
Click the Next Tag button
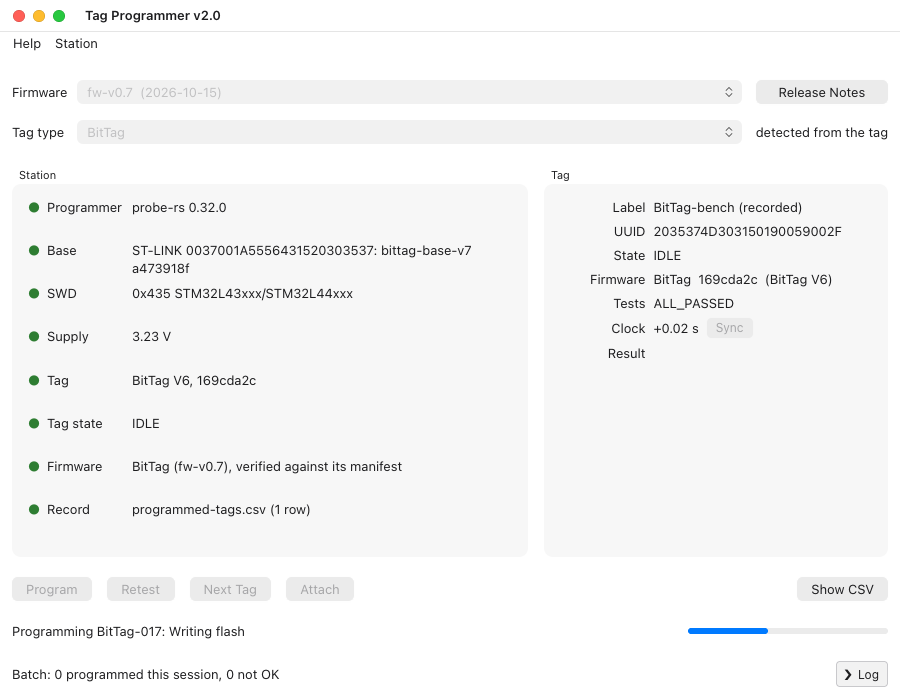point(230,590)
